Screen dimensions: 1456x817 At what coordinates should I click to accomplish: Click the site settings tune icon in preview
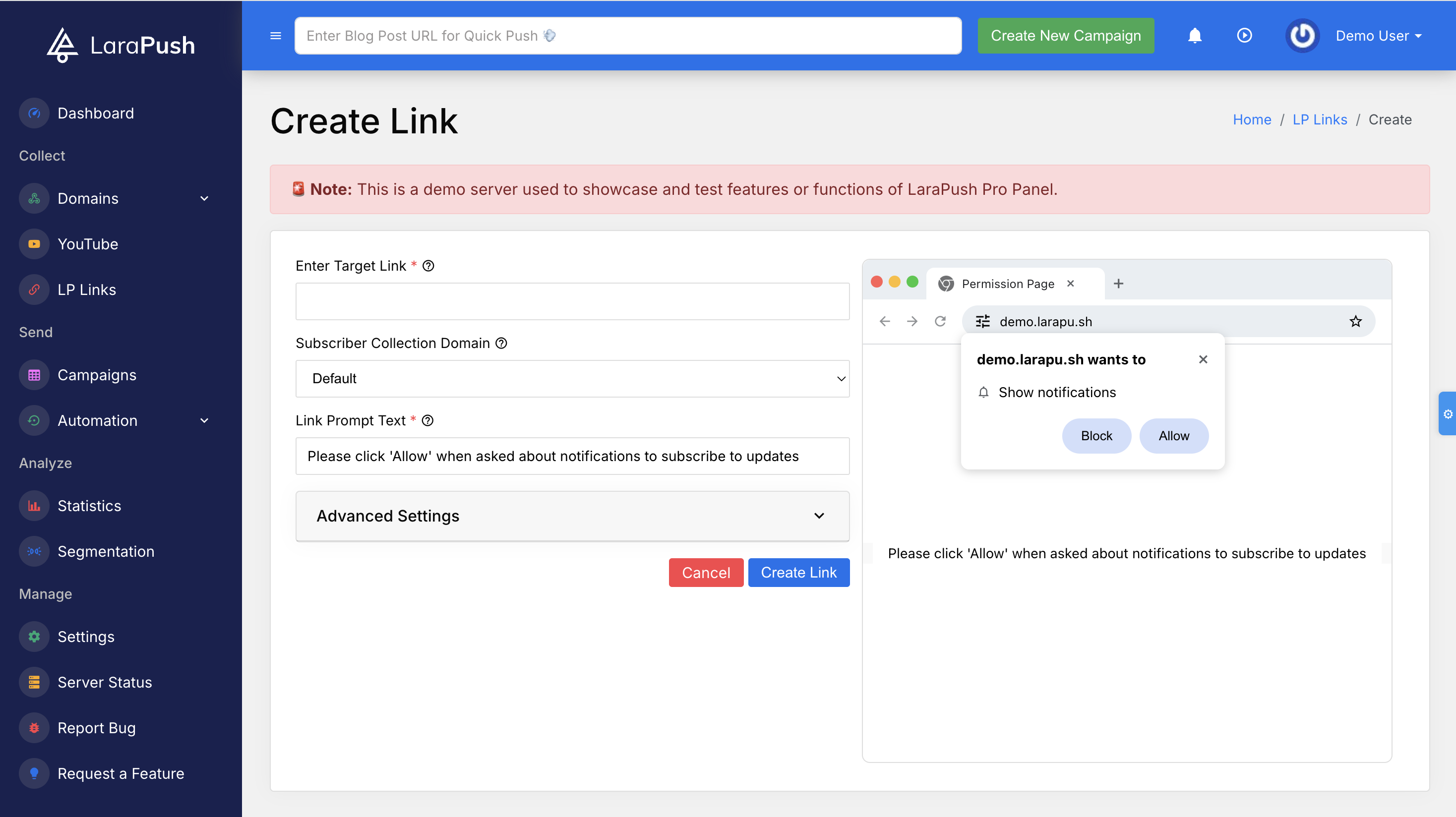(982, 321)
